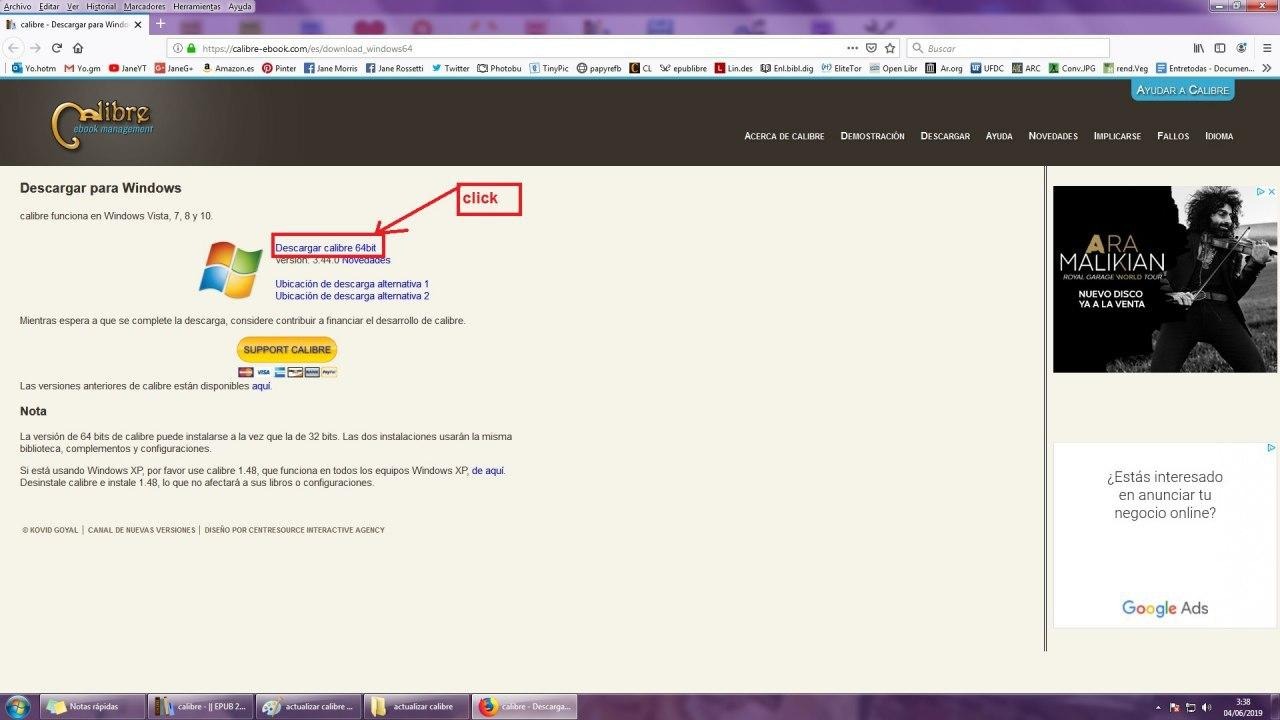Open the Windows Start menu

click(19, 707)
